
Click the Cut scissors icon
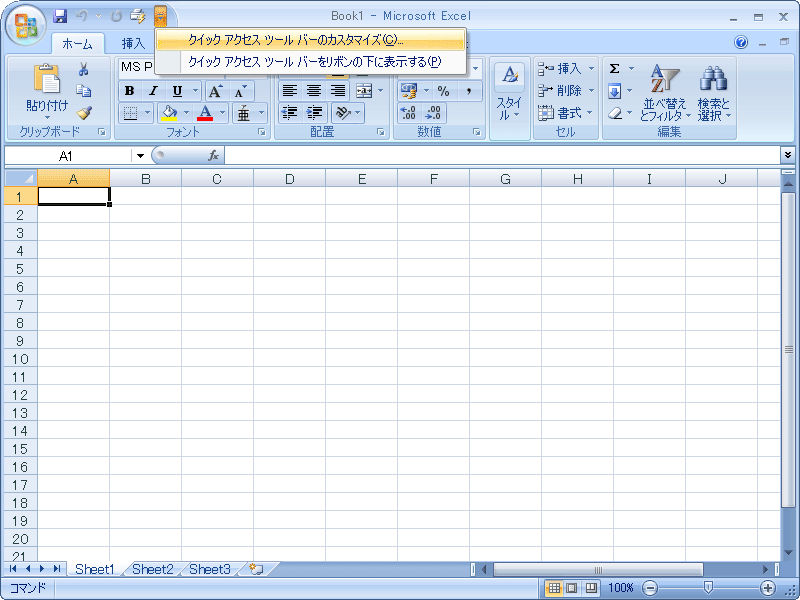point(84,69)
